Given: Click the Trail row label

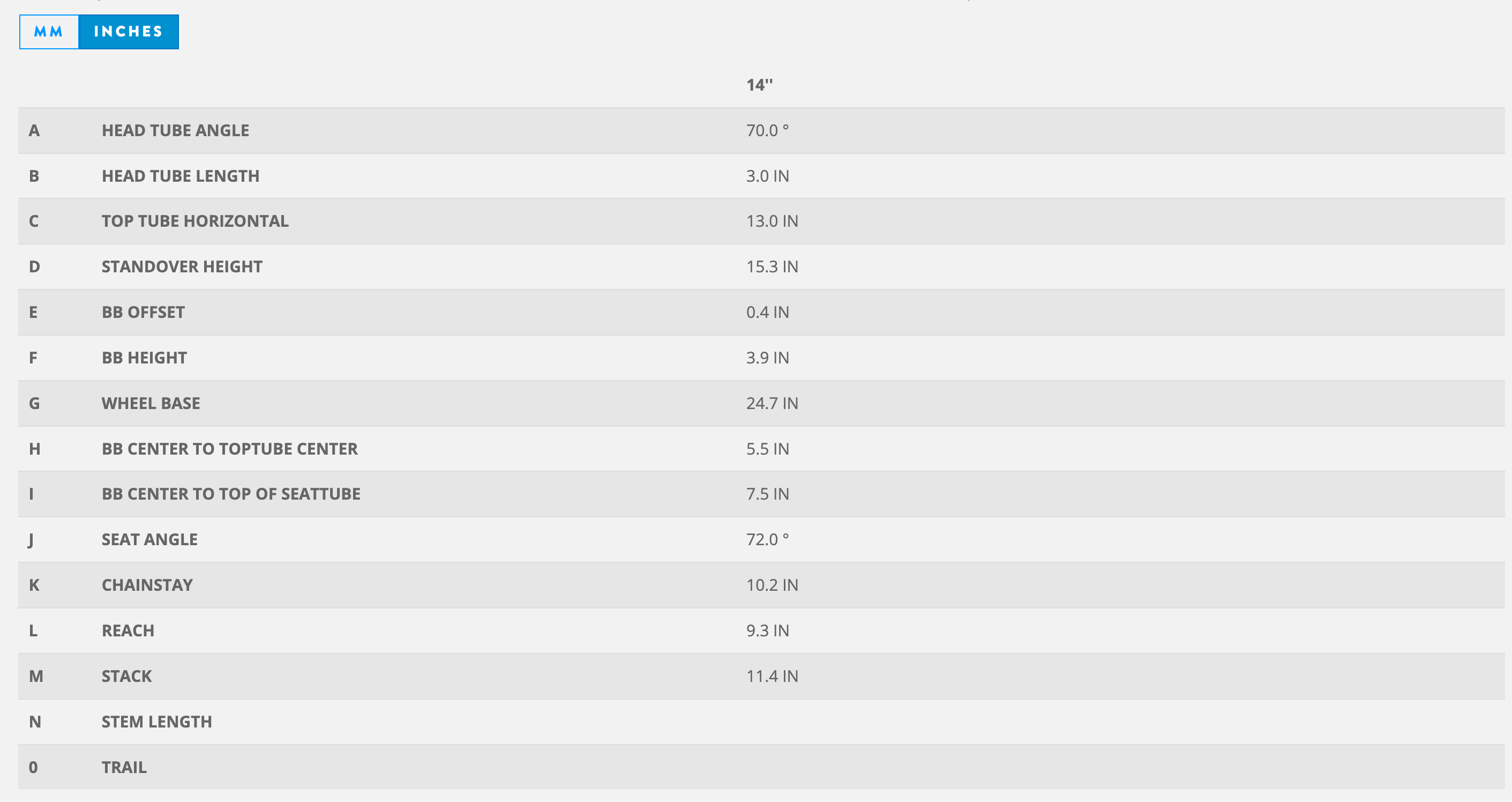Looking at the screenshot, I should [x=124, y=767].
